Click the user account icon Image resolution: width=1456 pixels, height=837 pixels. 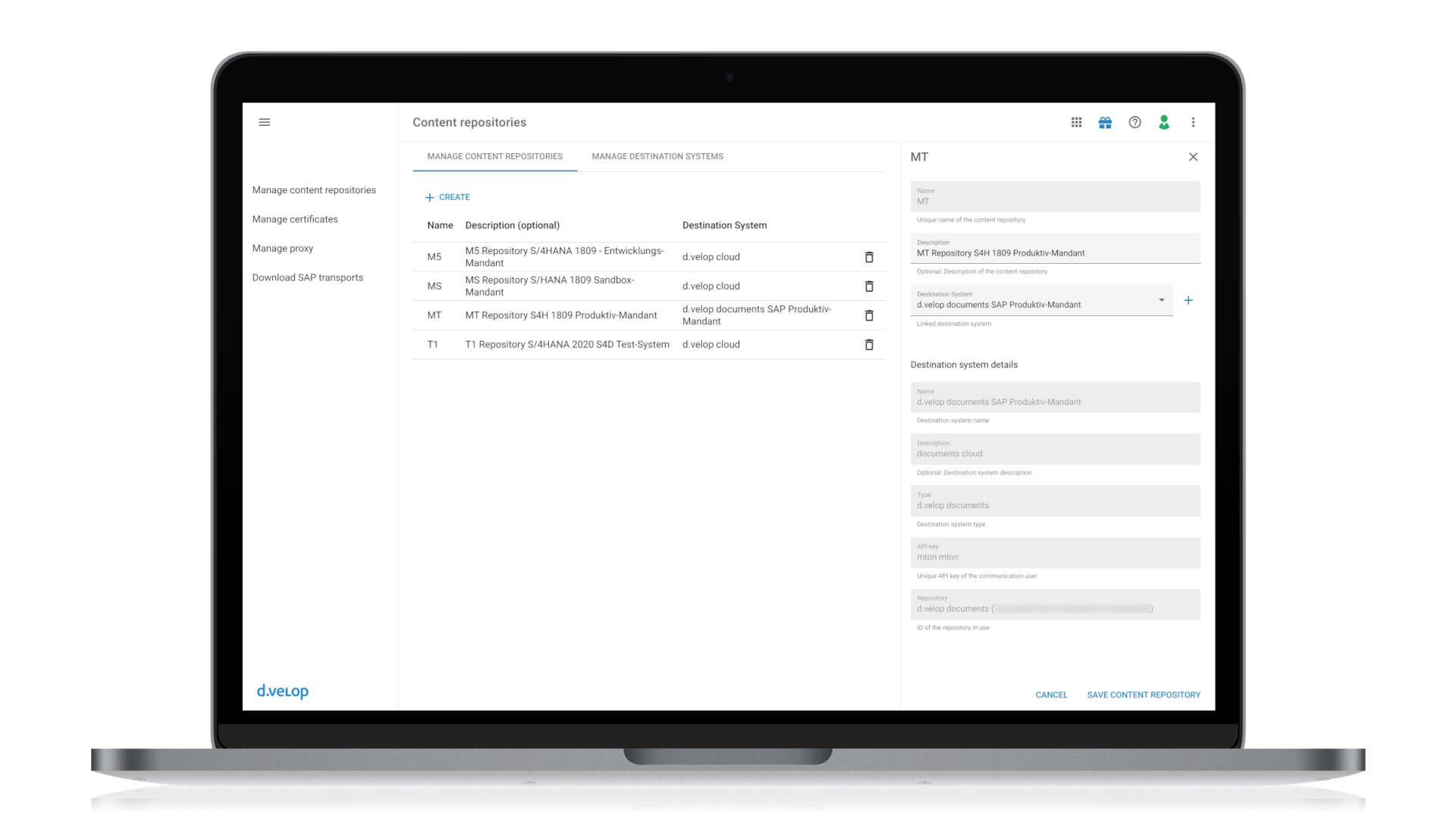pos(1164,122)
